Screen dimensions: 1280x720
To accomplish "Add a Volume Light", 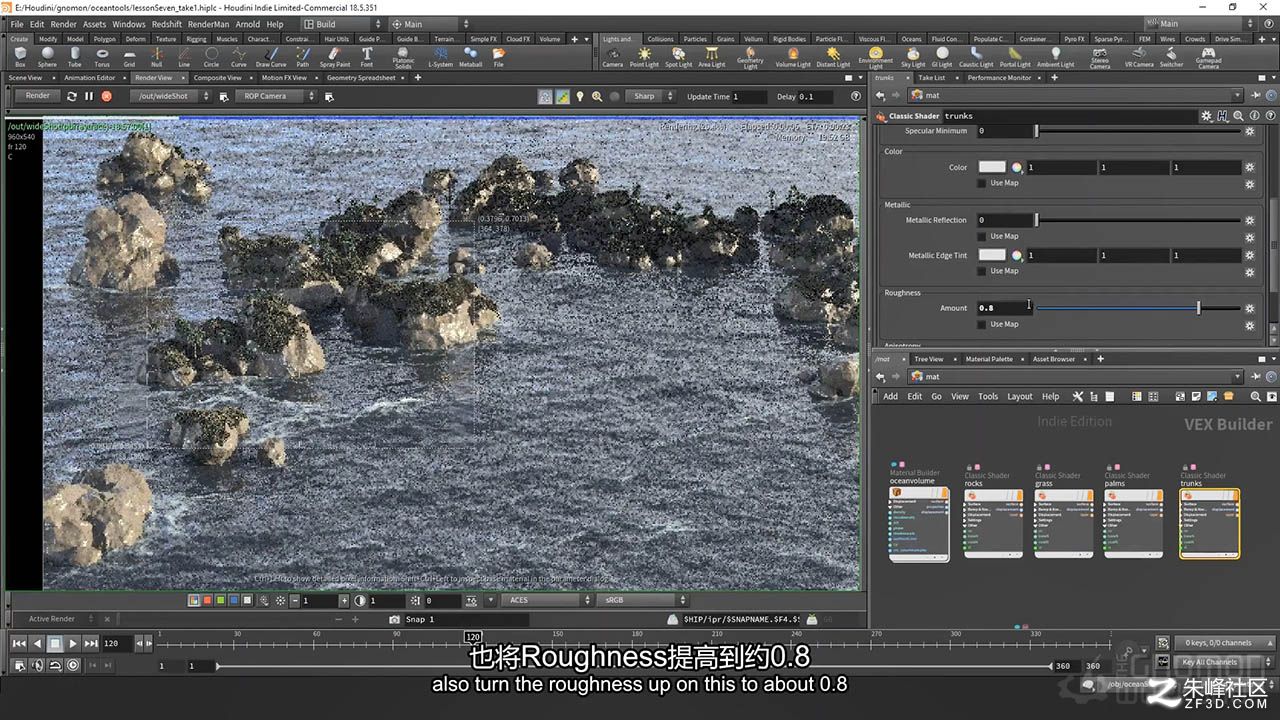I will tap(793, 57).
